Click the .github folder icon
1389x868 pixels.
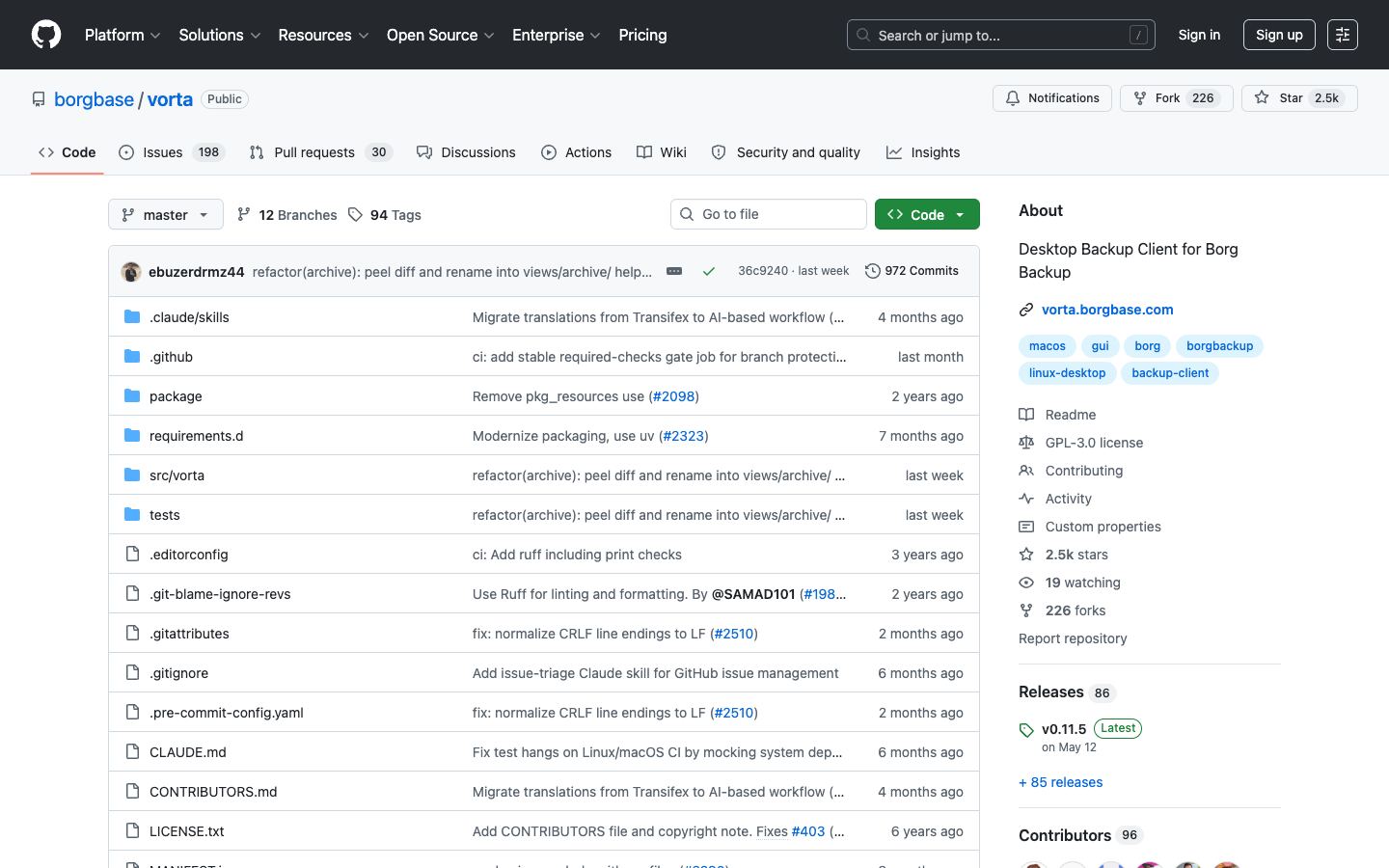tap(132, 356)
